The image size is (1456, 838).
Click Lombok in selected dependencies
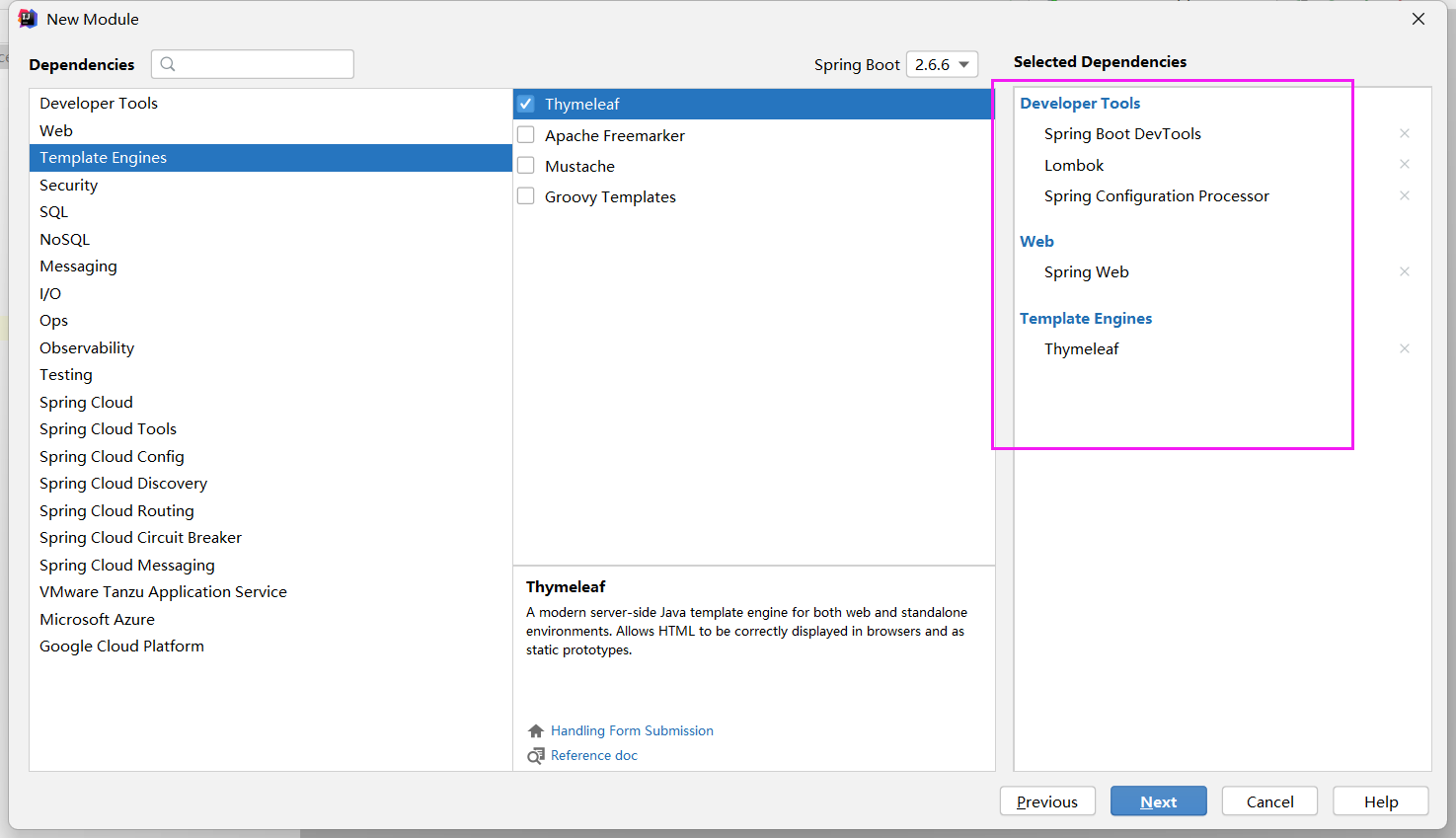coord(1074,165)
